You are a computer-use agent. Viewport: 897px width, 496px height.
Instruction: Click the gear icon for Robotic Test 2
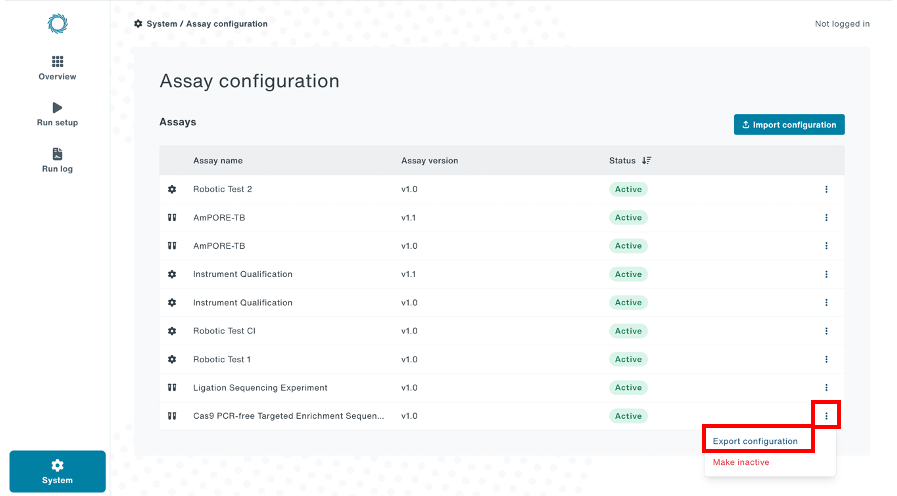(x=172, y=189)
